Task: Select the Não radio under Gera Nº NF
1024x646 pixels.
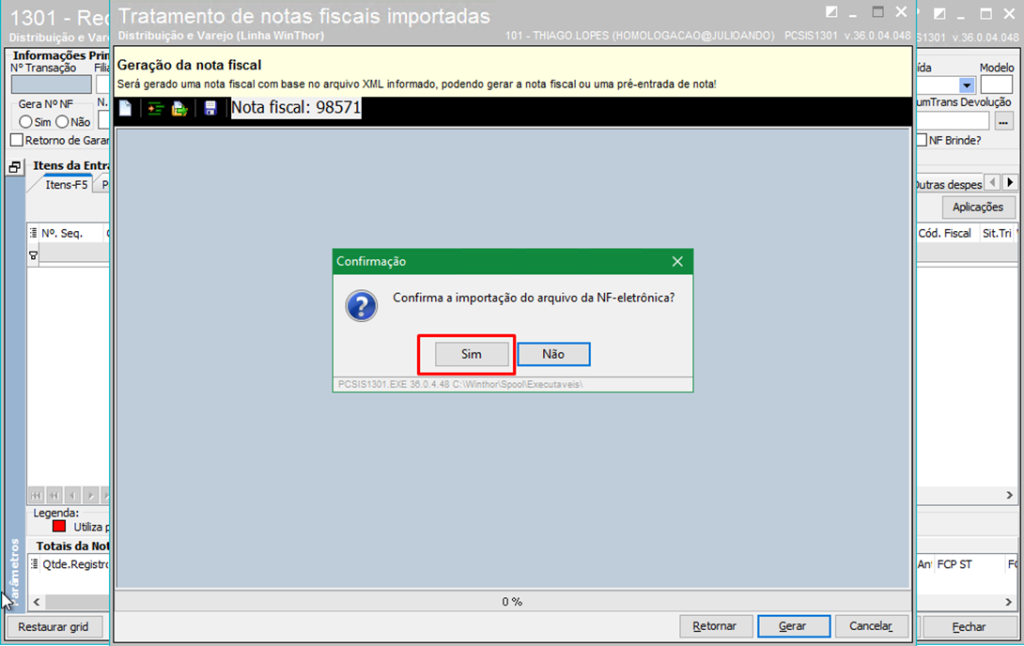Action: pos(62,121)
